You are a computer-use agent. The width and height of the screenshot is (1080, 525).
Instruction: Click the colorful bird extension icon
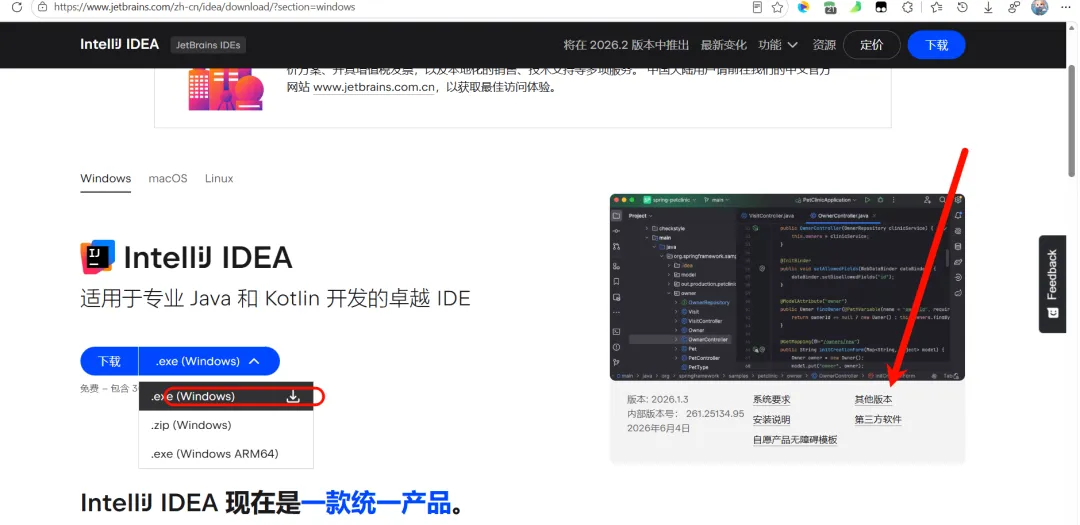[803, 7]
